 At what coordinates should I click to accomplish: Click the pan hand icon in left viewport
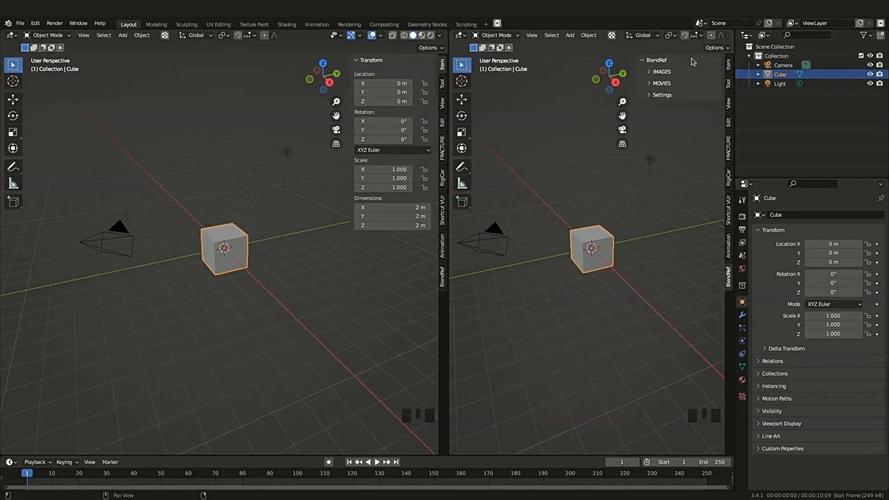point(336,116)
